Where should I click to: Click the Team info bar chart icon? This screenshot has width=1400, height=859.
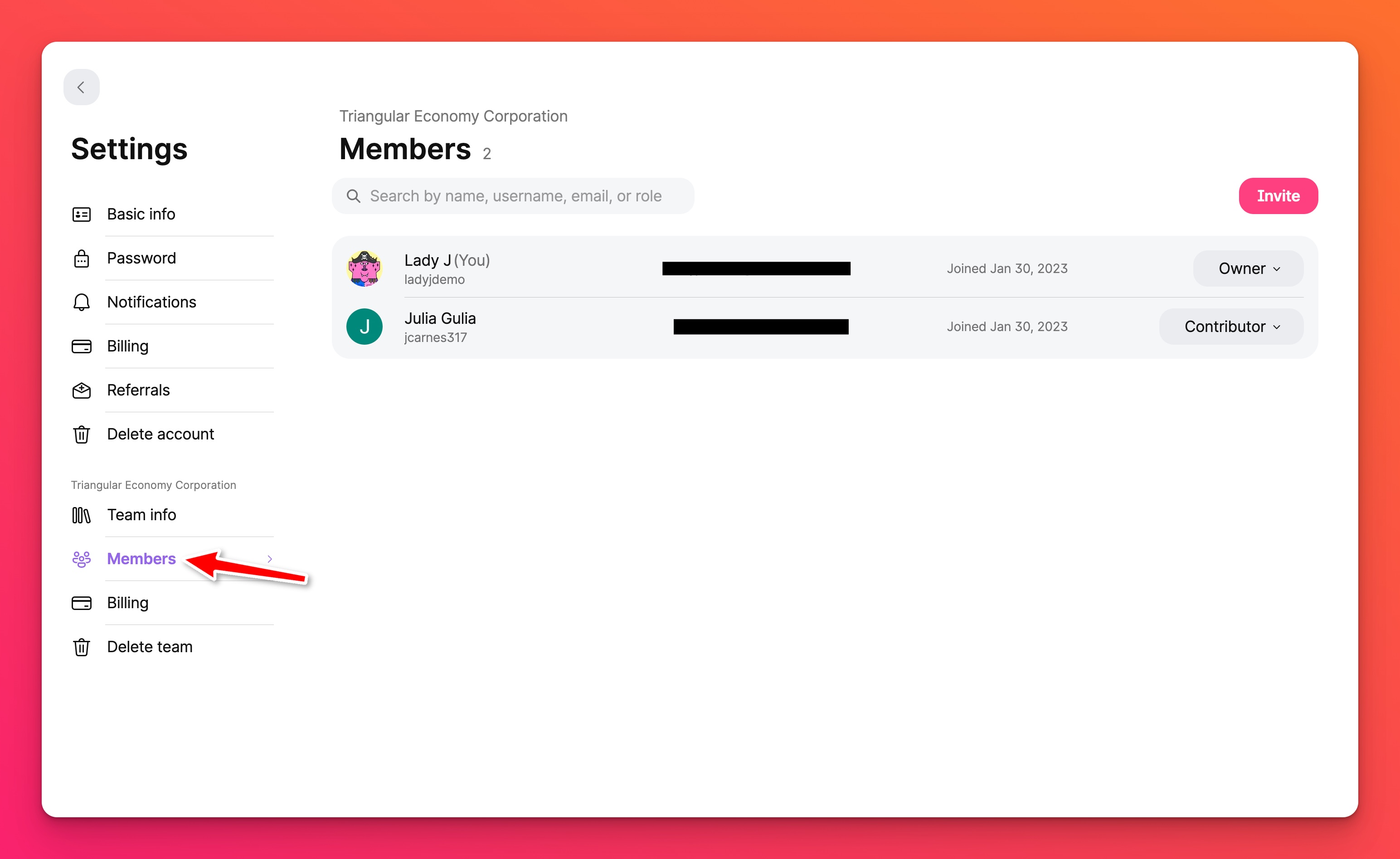point(81,514)
